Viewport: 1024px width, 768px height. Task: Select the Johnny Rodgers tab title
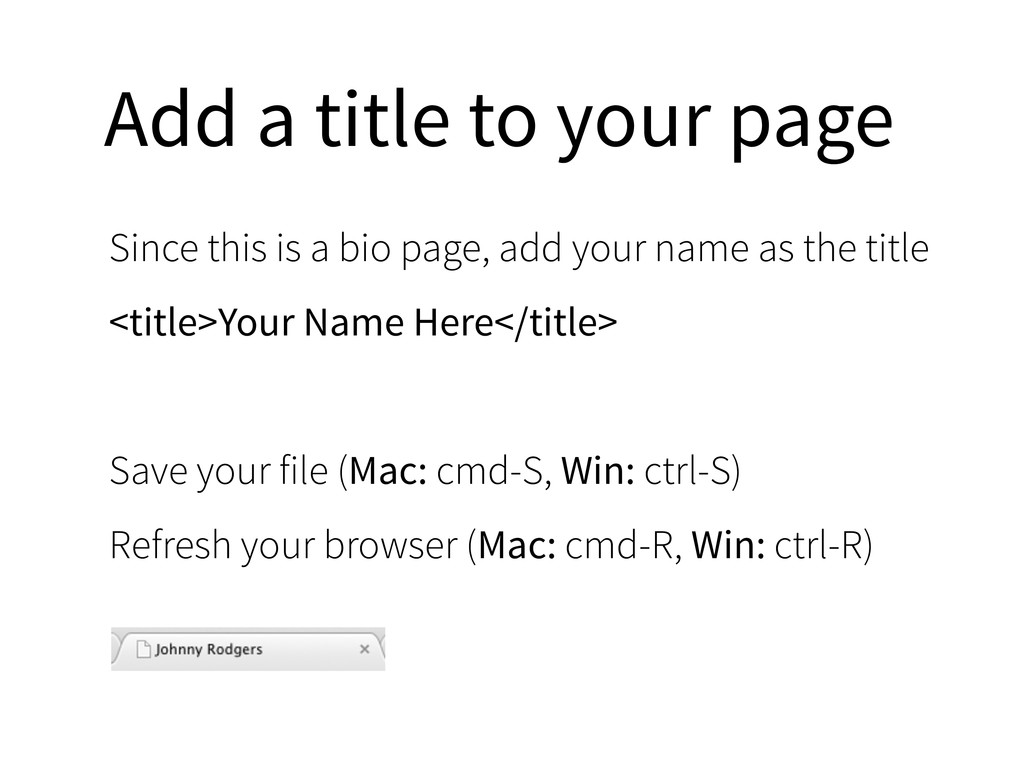tap(209, 649)
